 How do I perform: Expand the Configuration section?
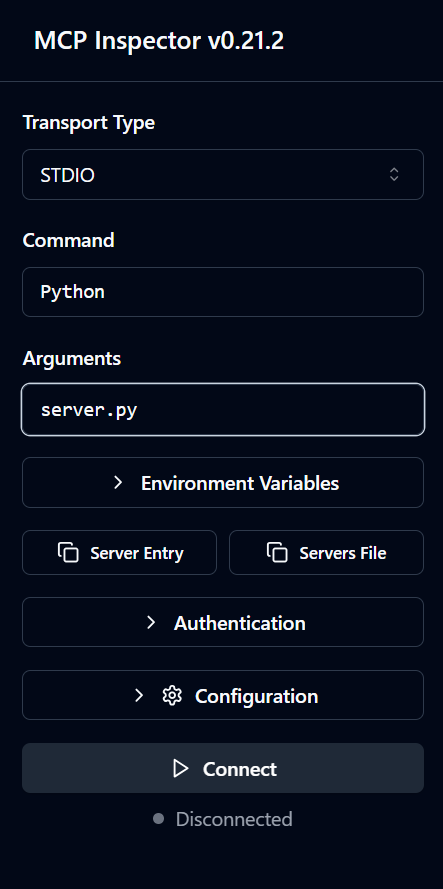pyautogui.click(x=222, y=695)
